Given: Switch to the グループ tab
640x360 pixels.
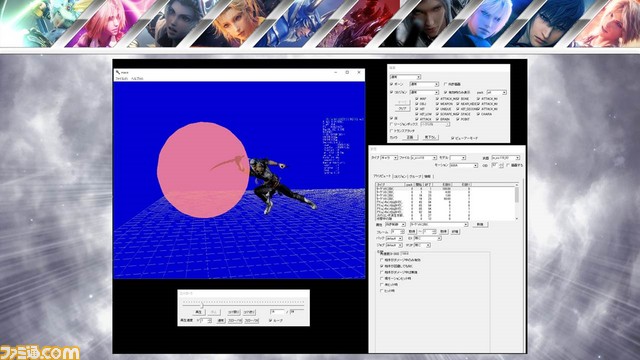Looking at the screenshot, I should point(415,177).
